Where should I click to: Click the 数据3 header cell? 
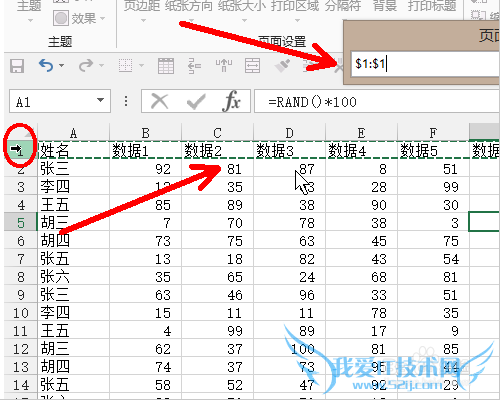click(289, 150)
